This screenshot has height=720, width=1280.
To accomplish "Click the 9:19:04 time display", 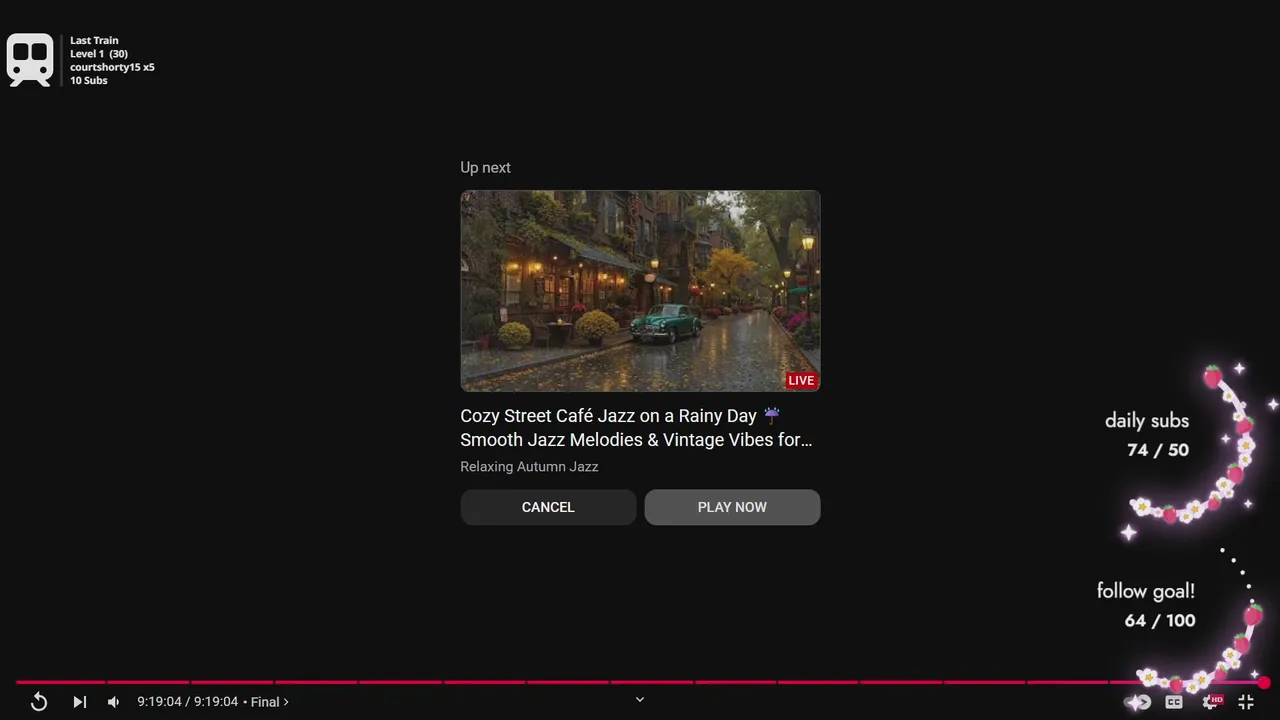I will (x=187, y=702).
